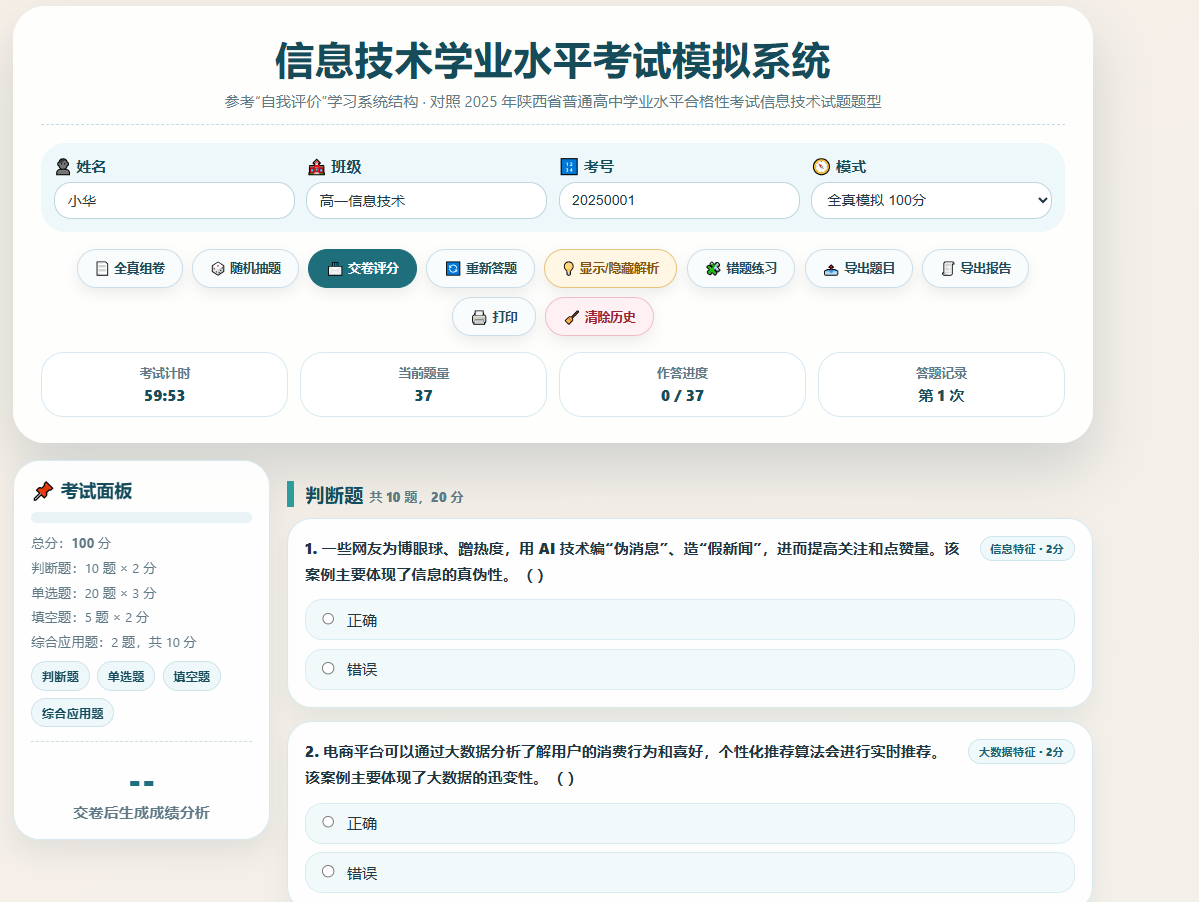Click the 全真组卷 document icon button
The height and width of the screenshot is (902, 1199).
coord(130,268)
